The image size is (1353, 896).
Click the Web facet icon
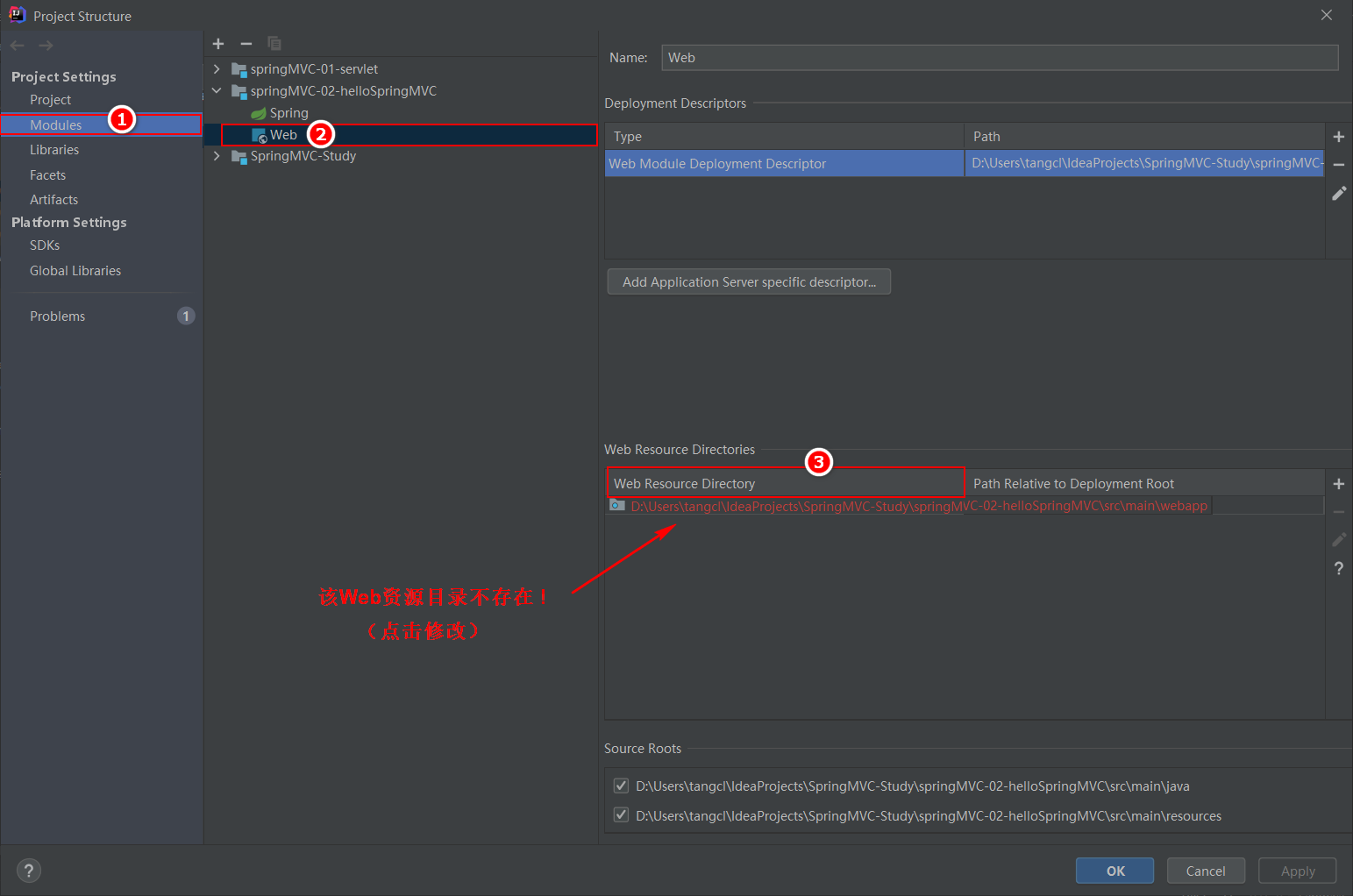(x=259, y=135)
